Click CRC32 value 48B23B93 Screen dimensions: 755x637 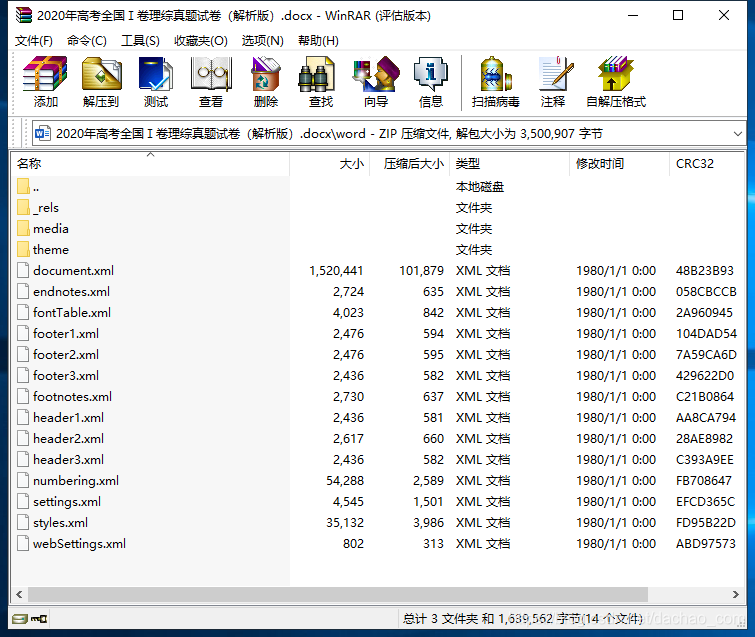point(705,271)
